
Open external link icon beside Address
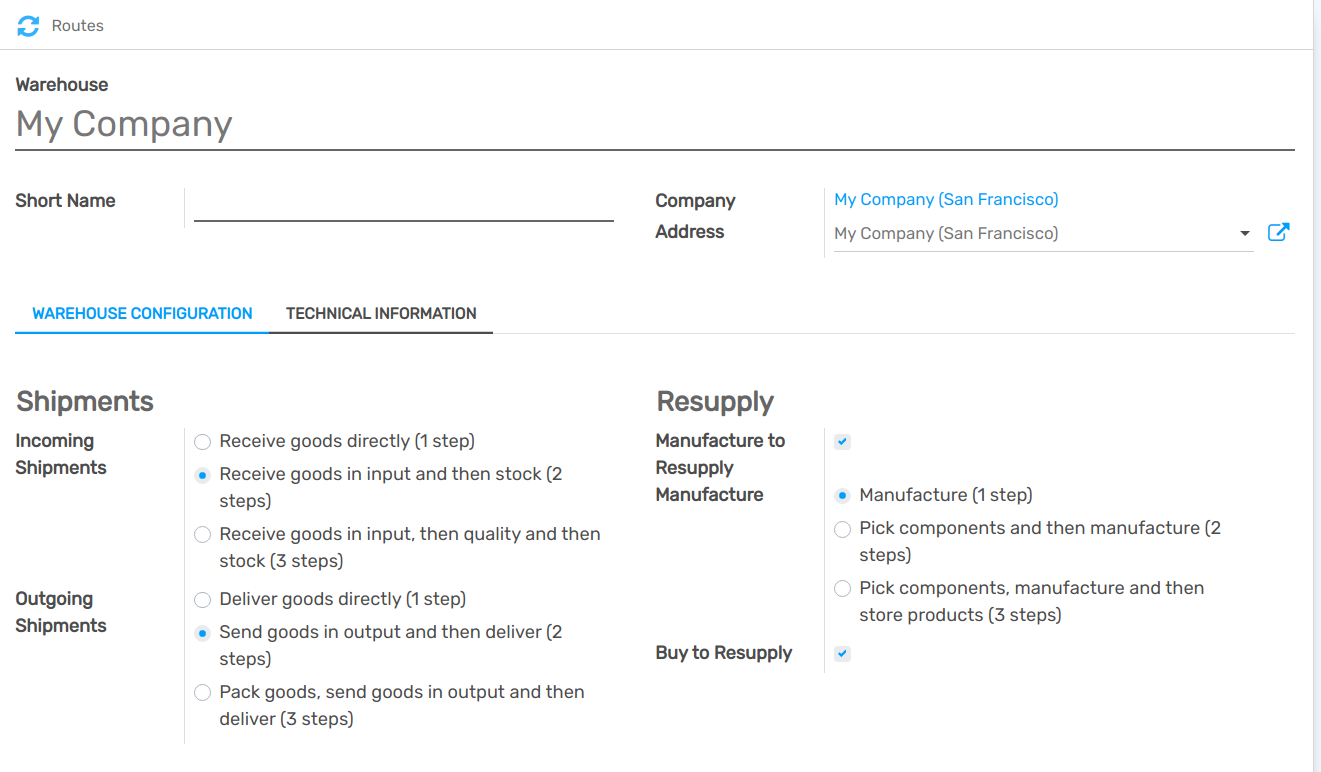coord(1278,232)
